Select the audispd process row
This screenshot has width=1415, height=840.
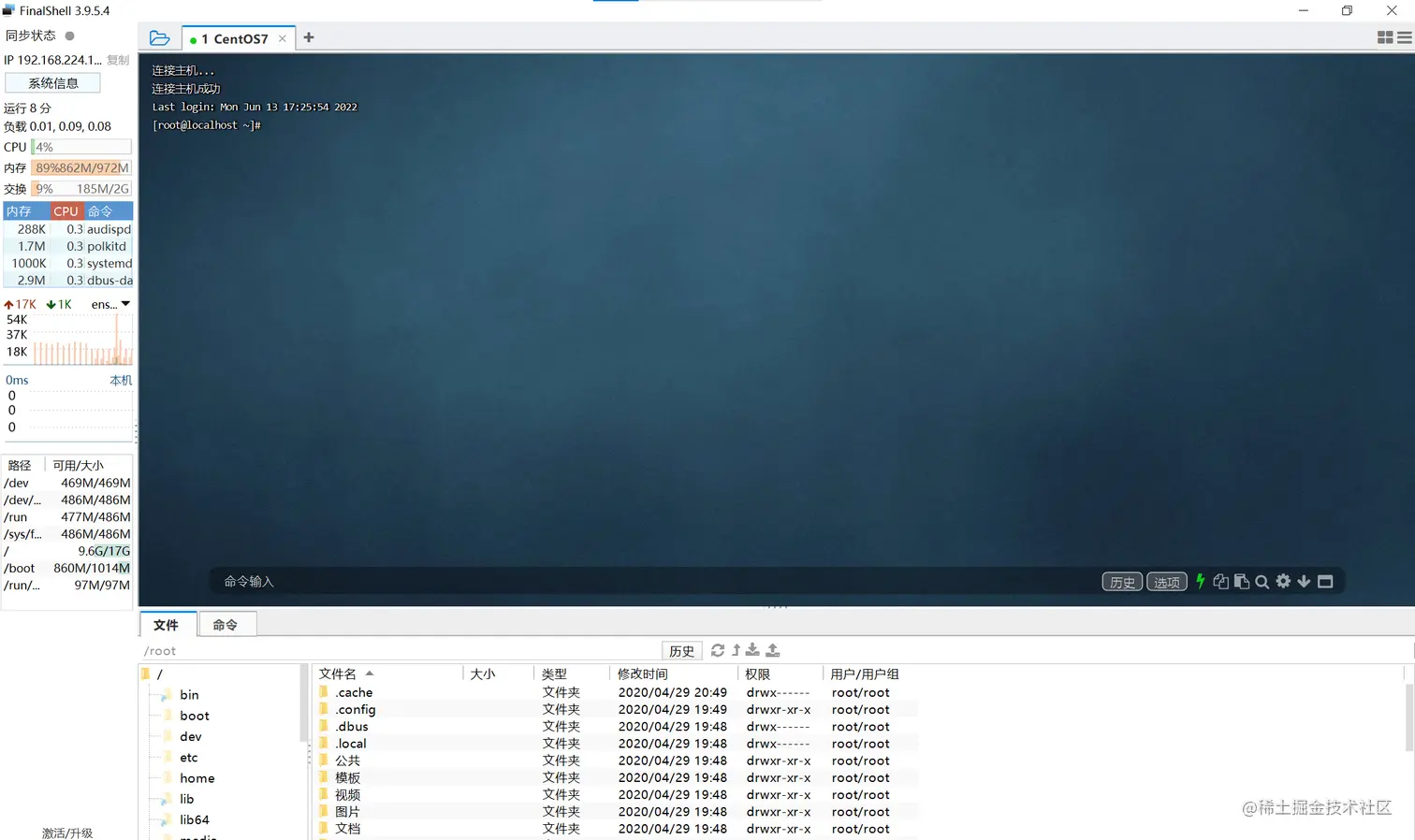[x=68, y=229]
